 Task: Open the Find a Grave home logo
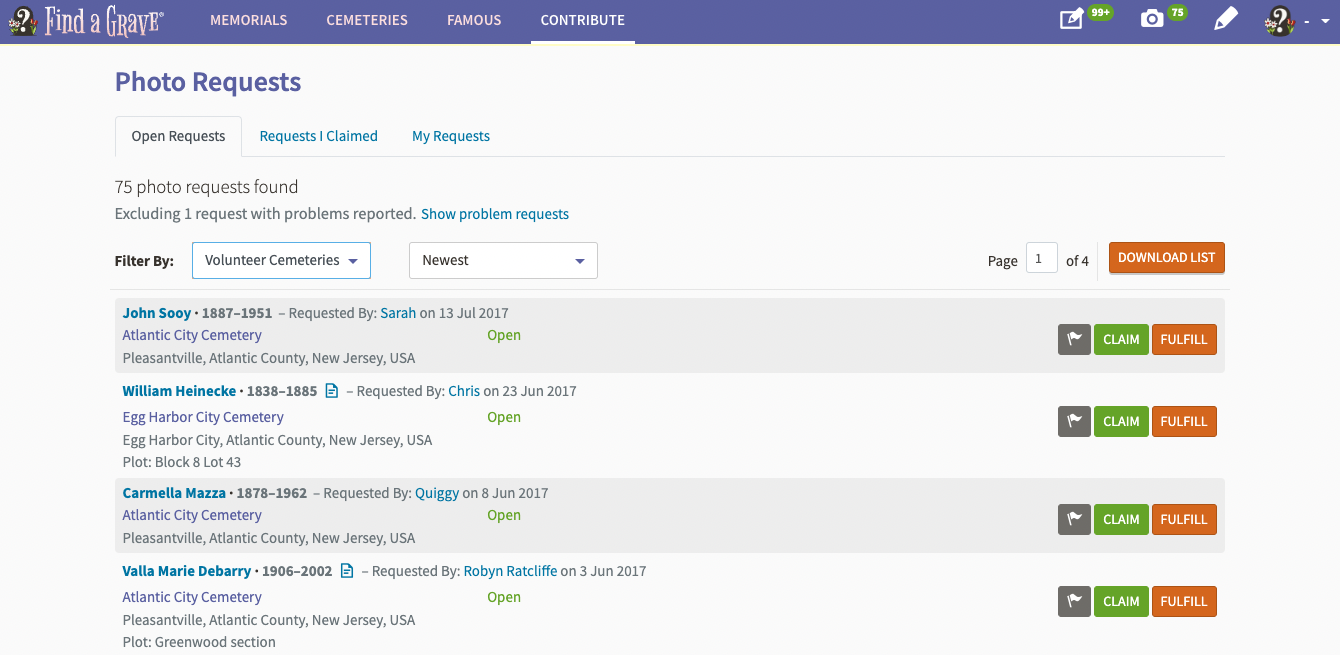(x=86, y=21)
